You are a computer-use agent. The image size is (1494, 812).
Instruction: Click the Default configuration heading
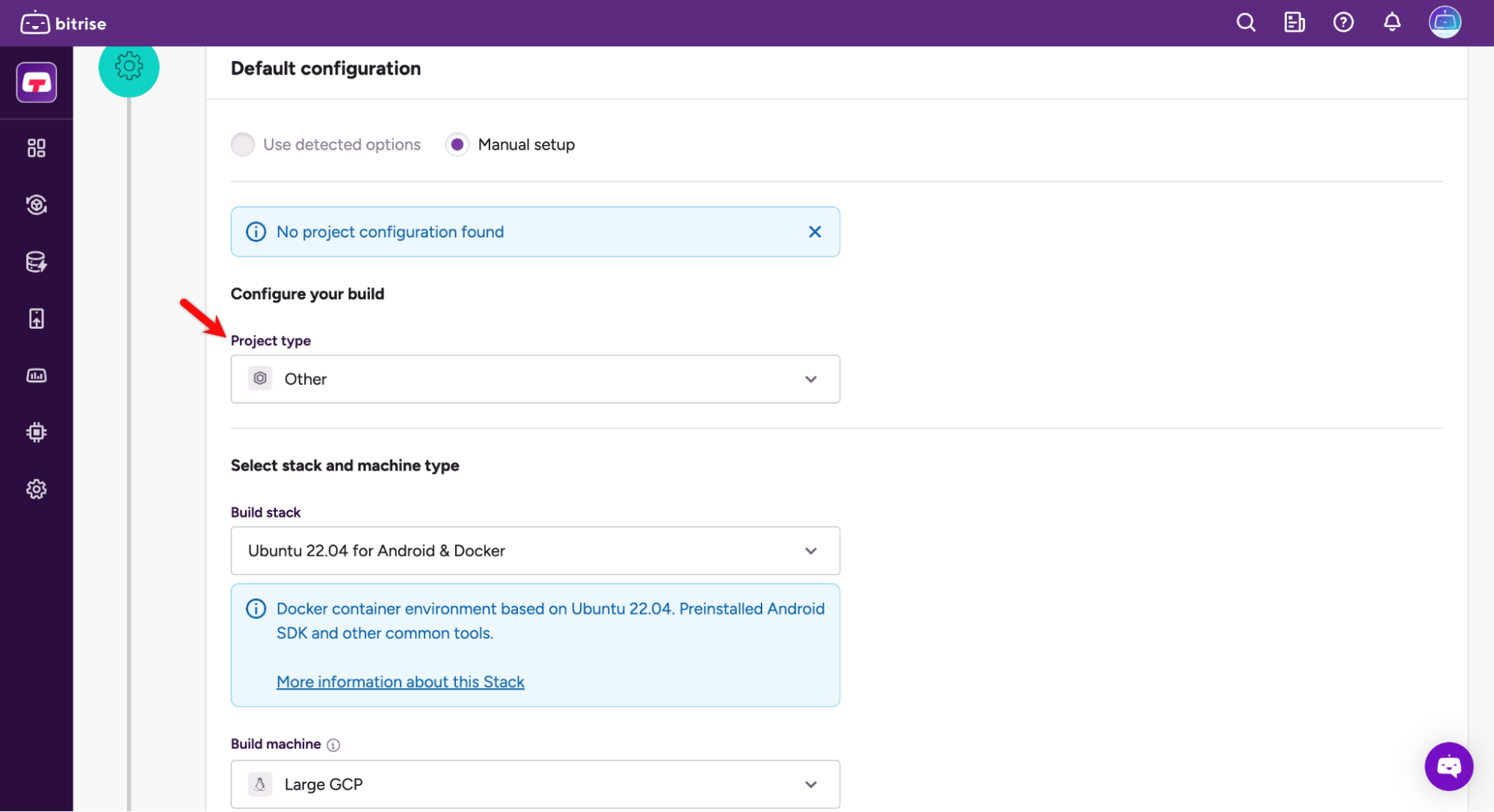pyautogui.click(x=326, y=69)
